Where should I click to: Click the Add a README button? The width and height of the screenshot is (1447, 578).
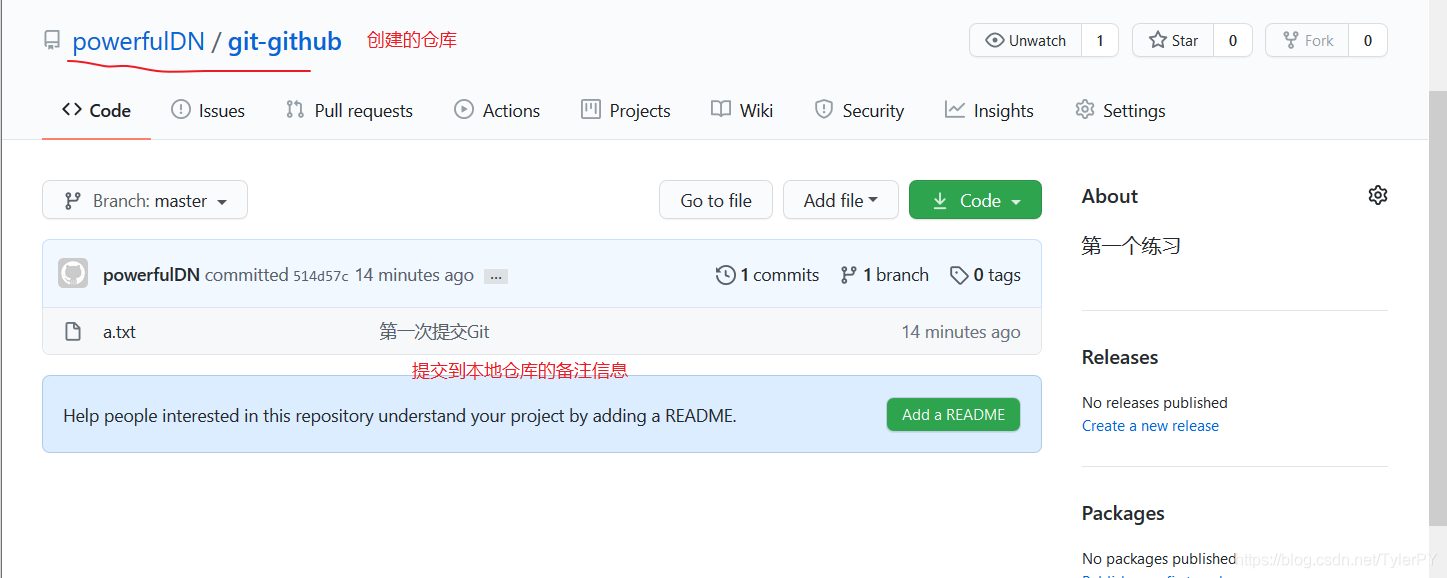point(953,415)
